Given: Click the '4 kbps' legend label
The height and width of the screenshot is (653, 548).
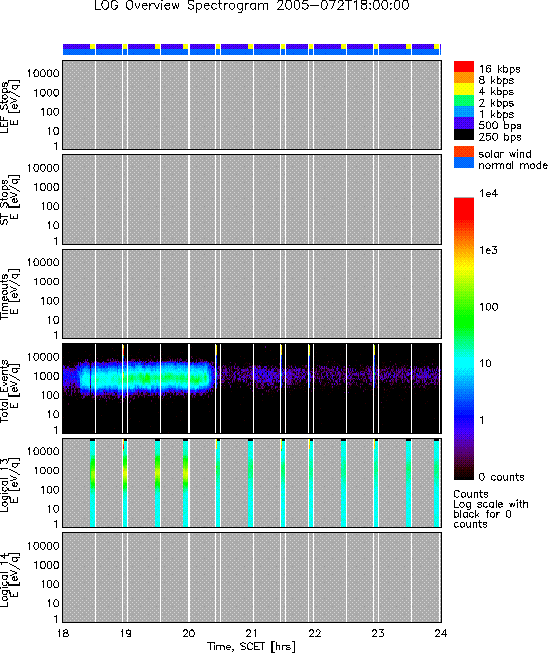Looking at the screenshot, I should [496, 92].
